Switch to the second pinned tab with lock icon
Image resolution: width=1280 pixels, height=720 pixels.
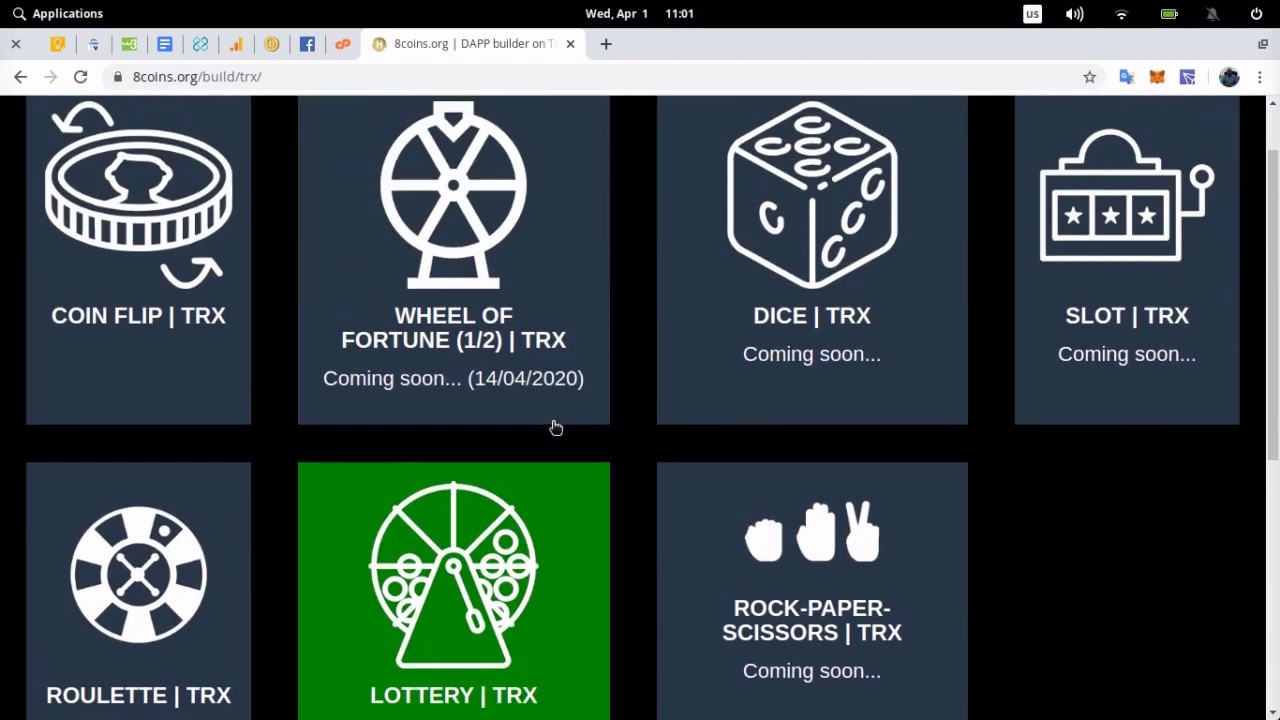93,44
